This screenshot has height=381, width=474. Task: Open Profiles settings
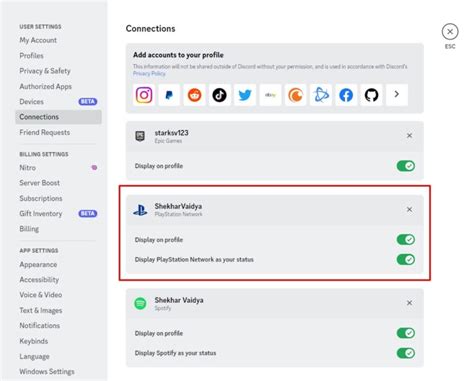point(58,56)
